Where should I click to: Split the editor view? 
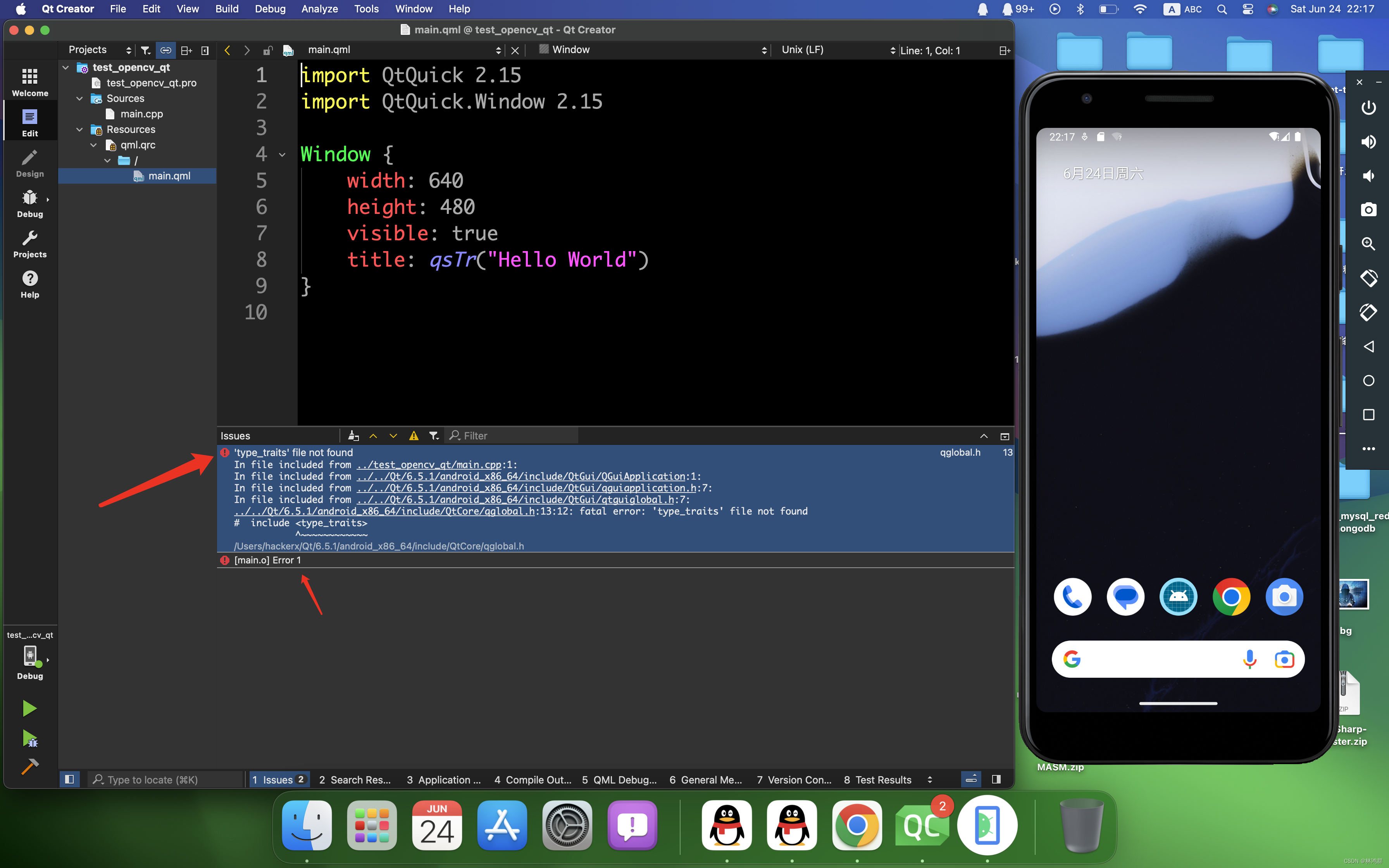point(1005,50)
